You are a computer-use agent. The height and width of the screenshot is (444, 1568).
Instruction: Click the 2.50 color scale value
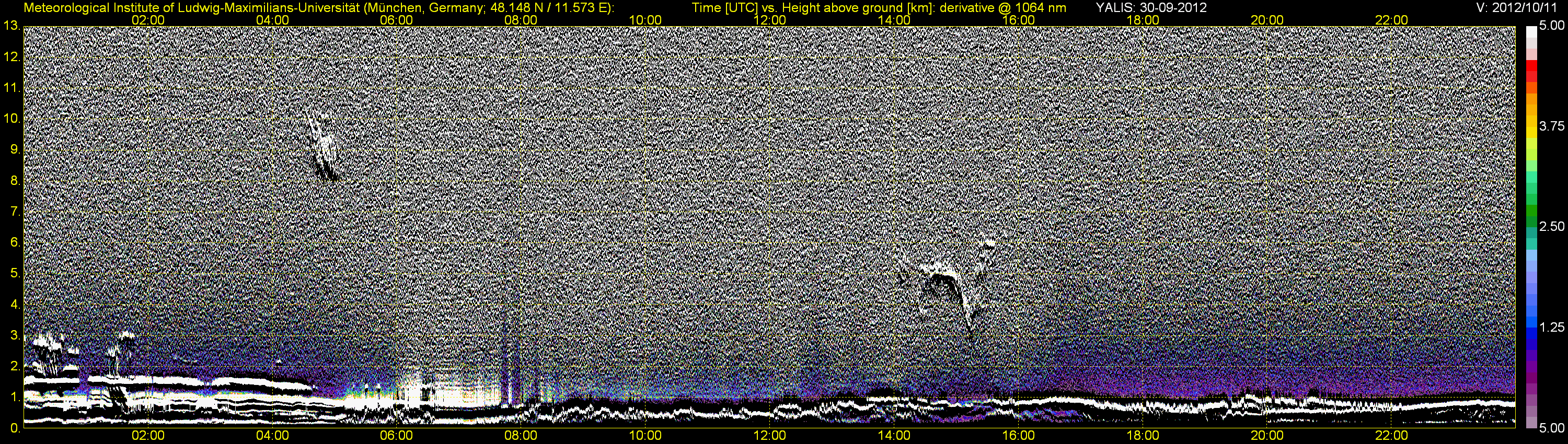click(1552, 227)
